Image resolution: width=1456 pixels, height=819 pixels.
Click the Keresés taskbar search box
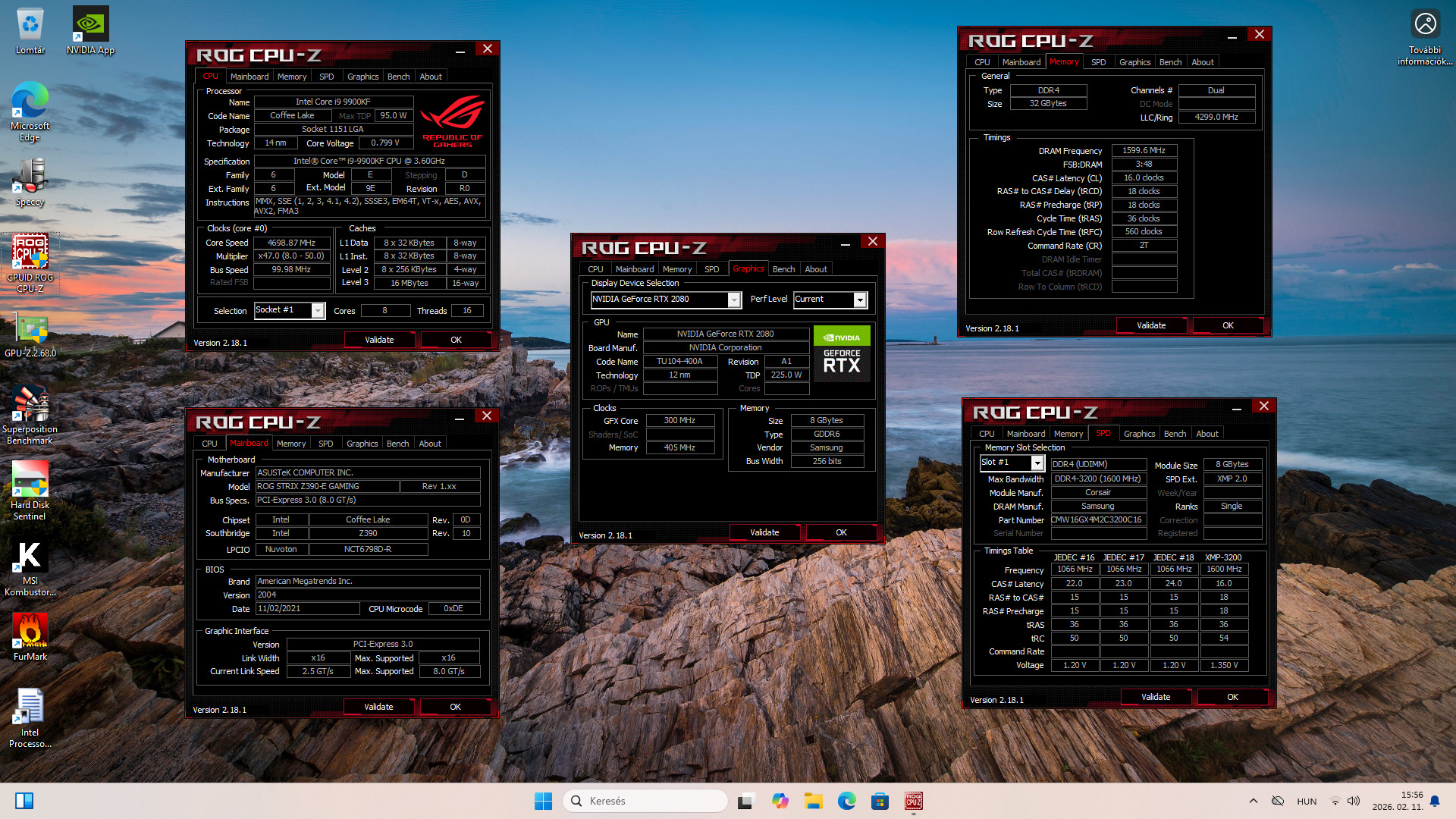(x=645, y=801)
